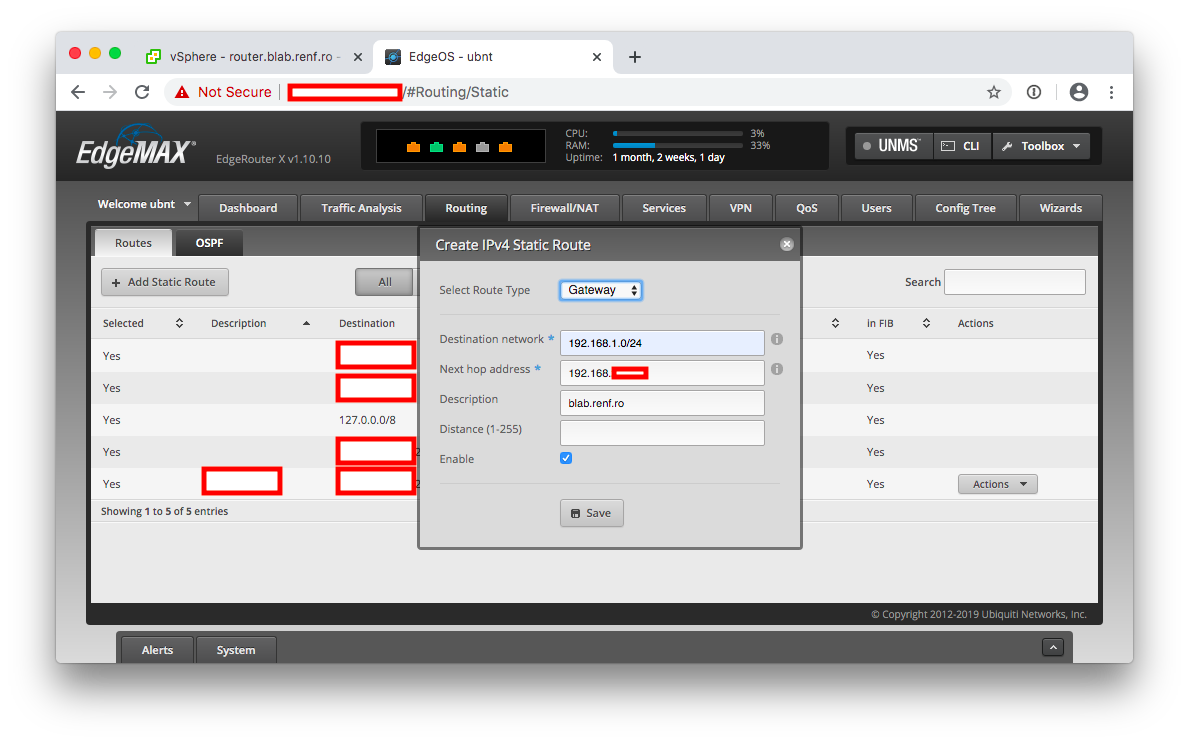
Task: Click the Uptime value 1 month, 2 weeks, 1 day
Action: [668, 158]
